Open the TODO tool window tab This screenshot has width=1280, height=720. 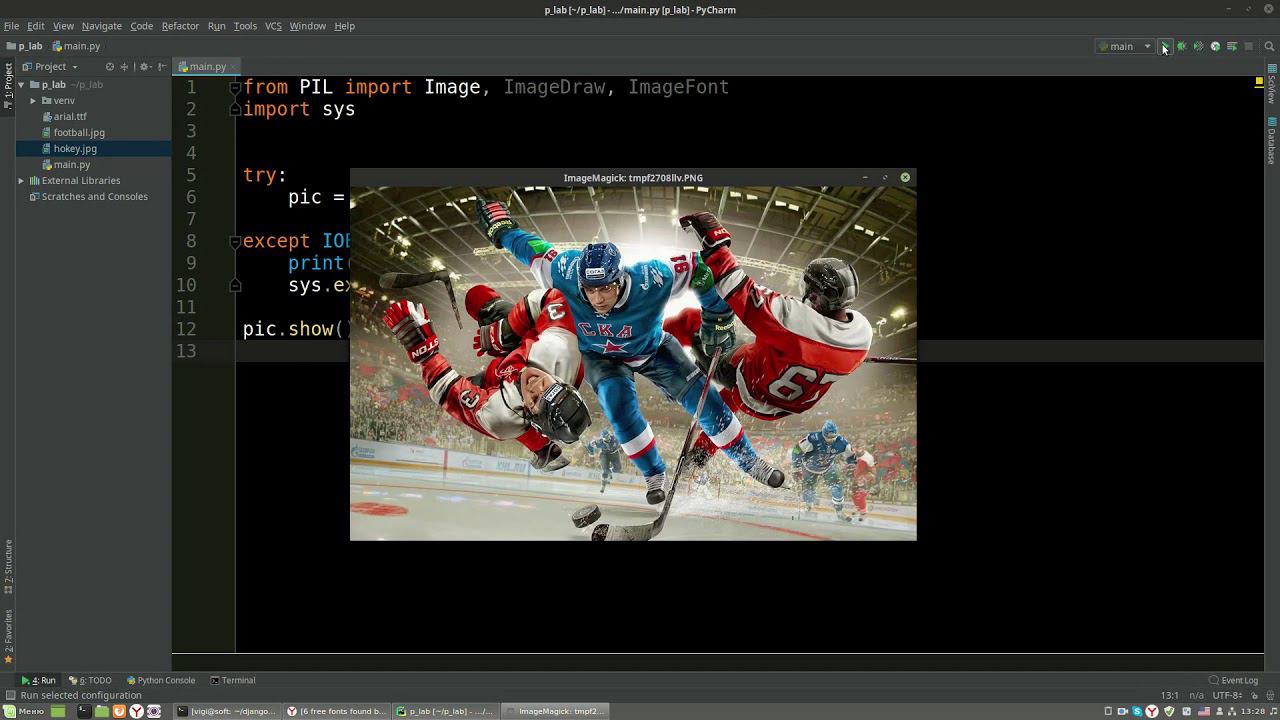point(90,681)
